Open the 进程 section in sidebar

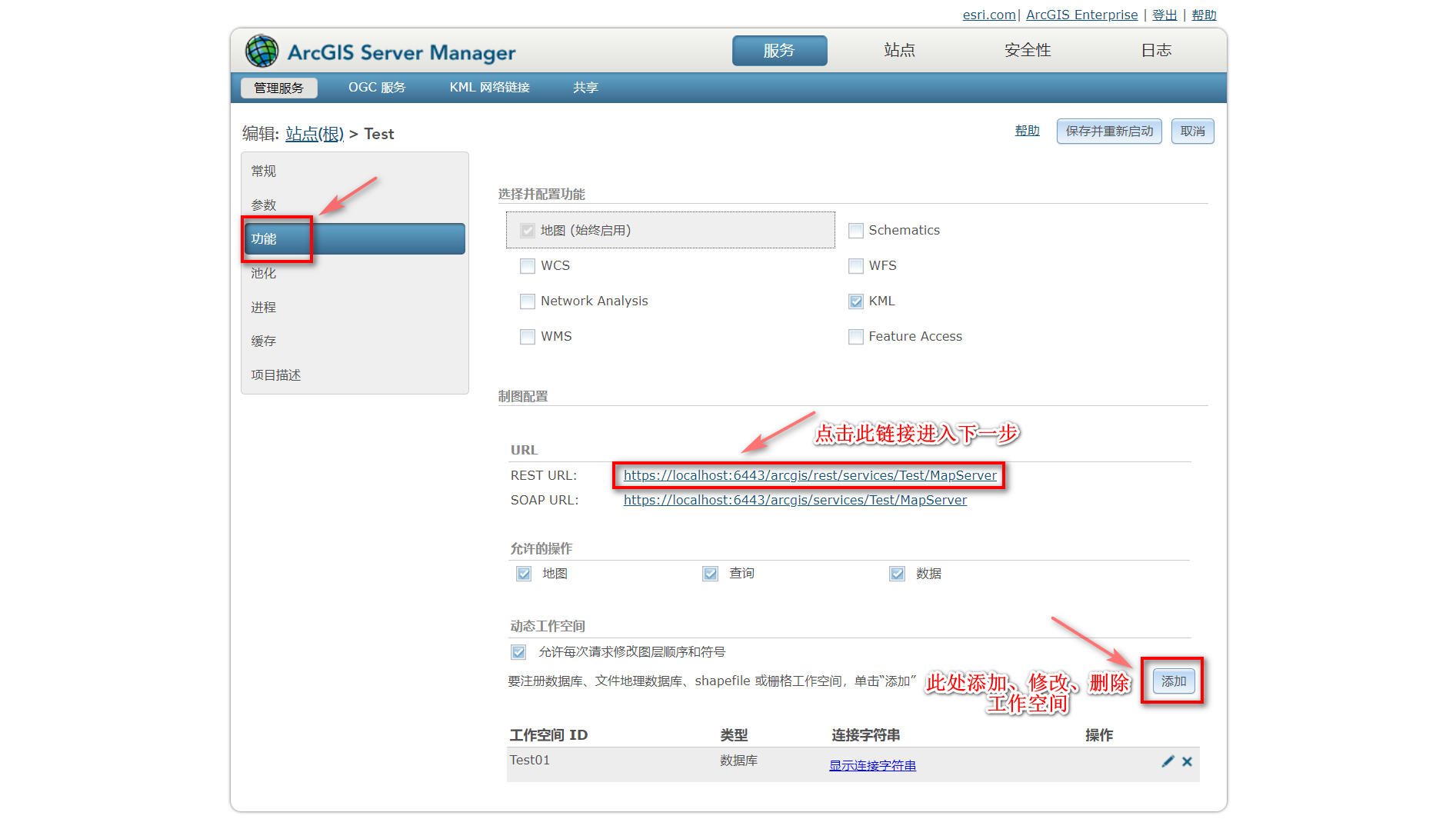[354, 307]
